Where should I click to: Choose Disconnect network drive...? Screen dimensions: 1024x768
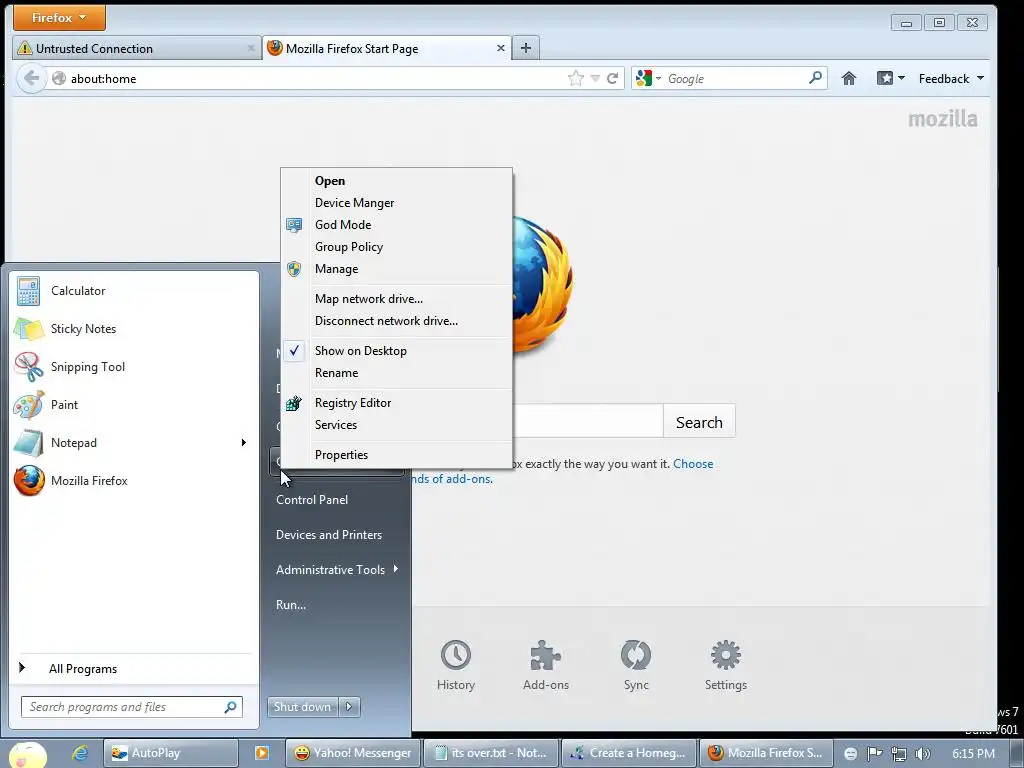click(x=396, y=321)
